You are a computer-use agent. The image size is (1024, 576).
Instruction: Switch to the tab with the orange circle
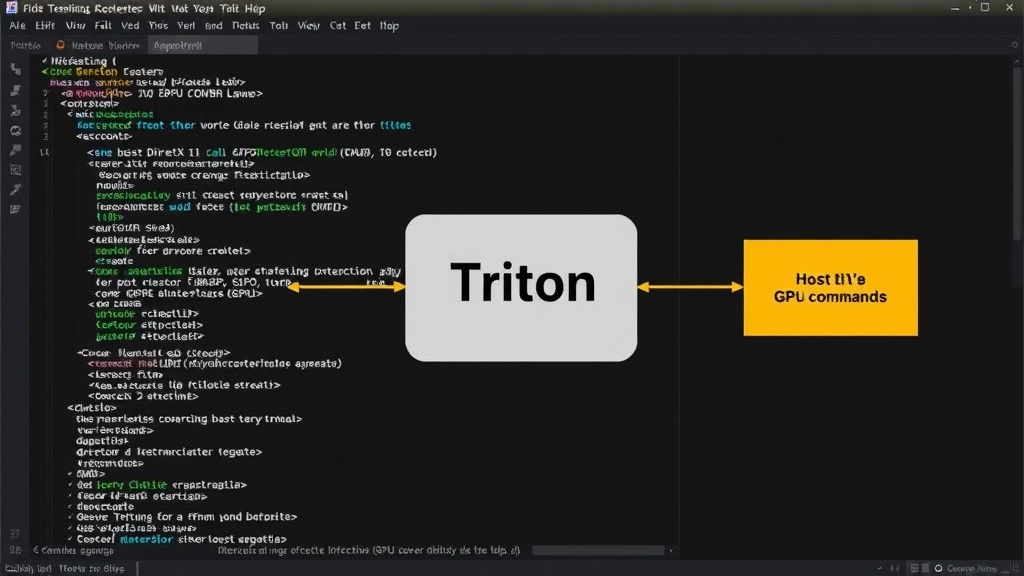pos(98,46)
